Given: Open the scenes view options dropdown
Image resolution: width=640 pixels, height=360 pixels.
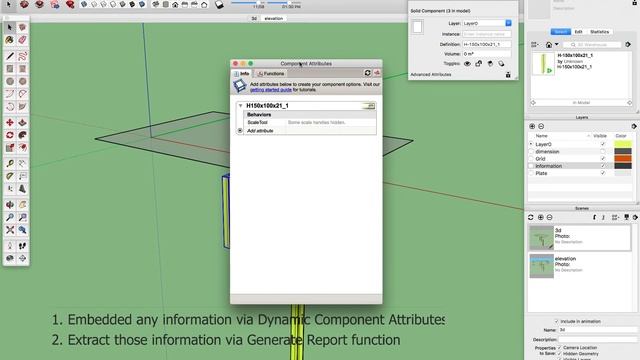Looking at the screenshot, I should 615,218.
